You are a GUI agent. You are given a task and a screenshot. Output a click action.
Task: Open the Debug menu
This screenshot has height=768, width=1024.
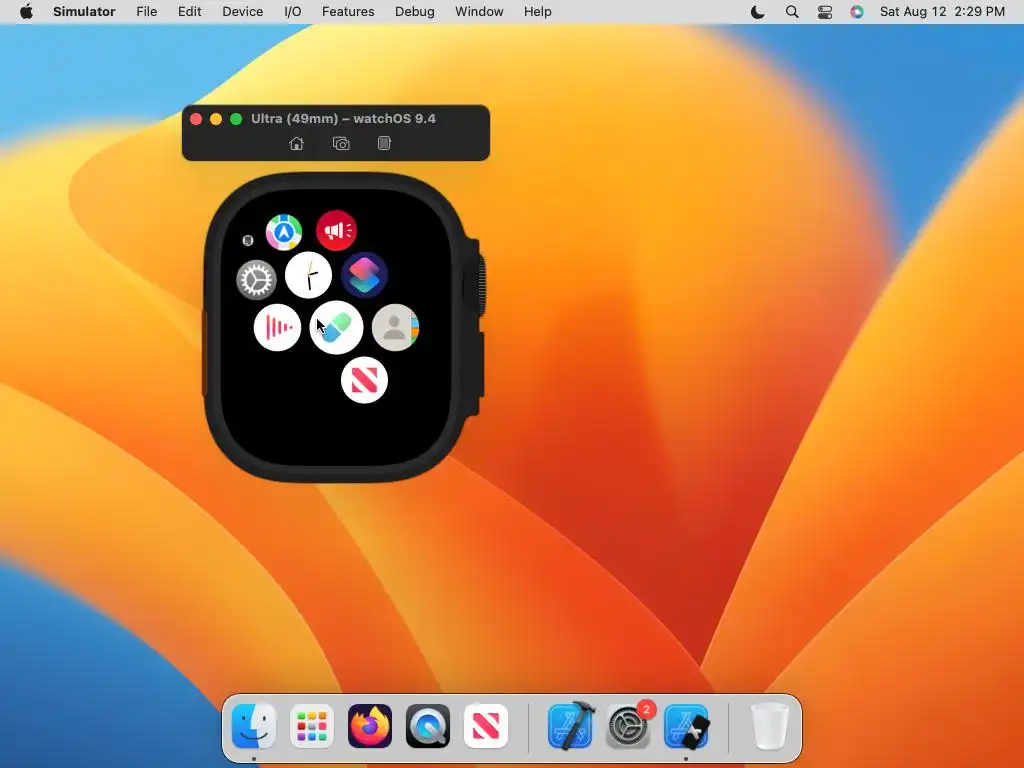(x=415, y=12)
